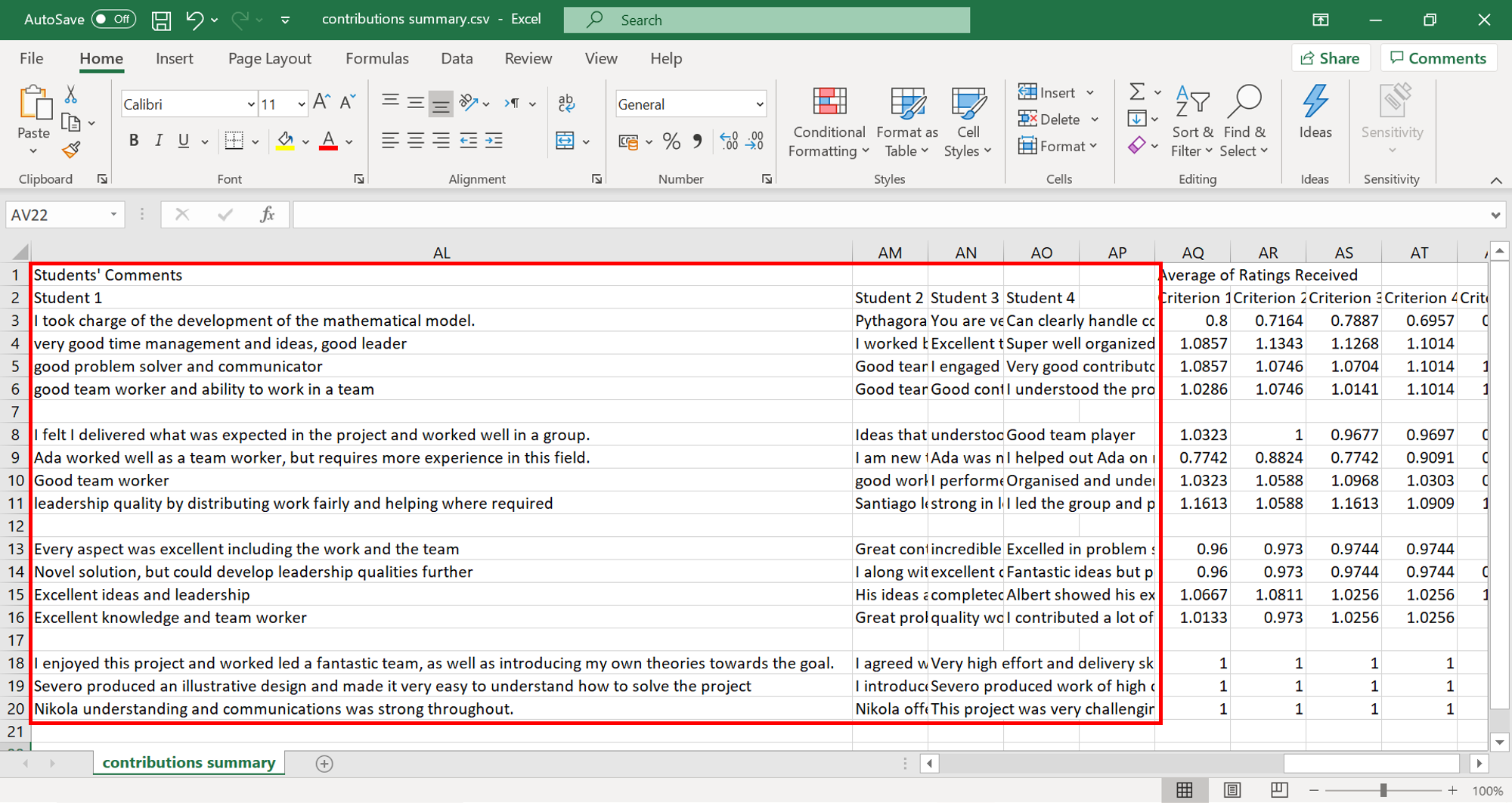Screen dimensions: 1512x803
Task: Click the Merge & Center icon
Action: [565, 141]
